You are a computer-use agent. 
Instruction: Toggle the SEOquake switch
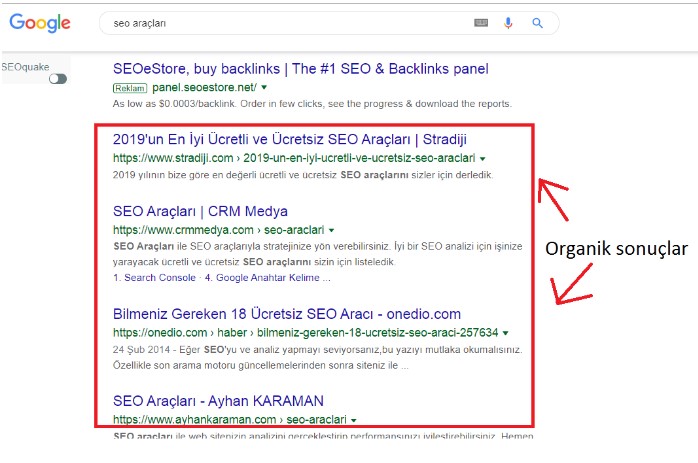pos(58,79)
